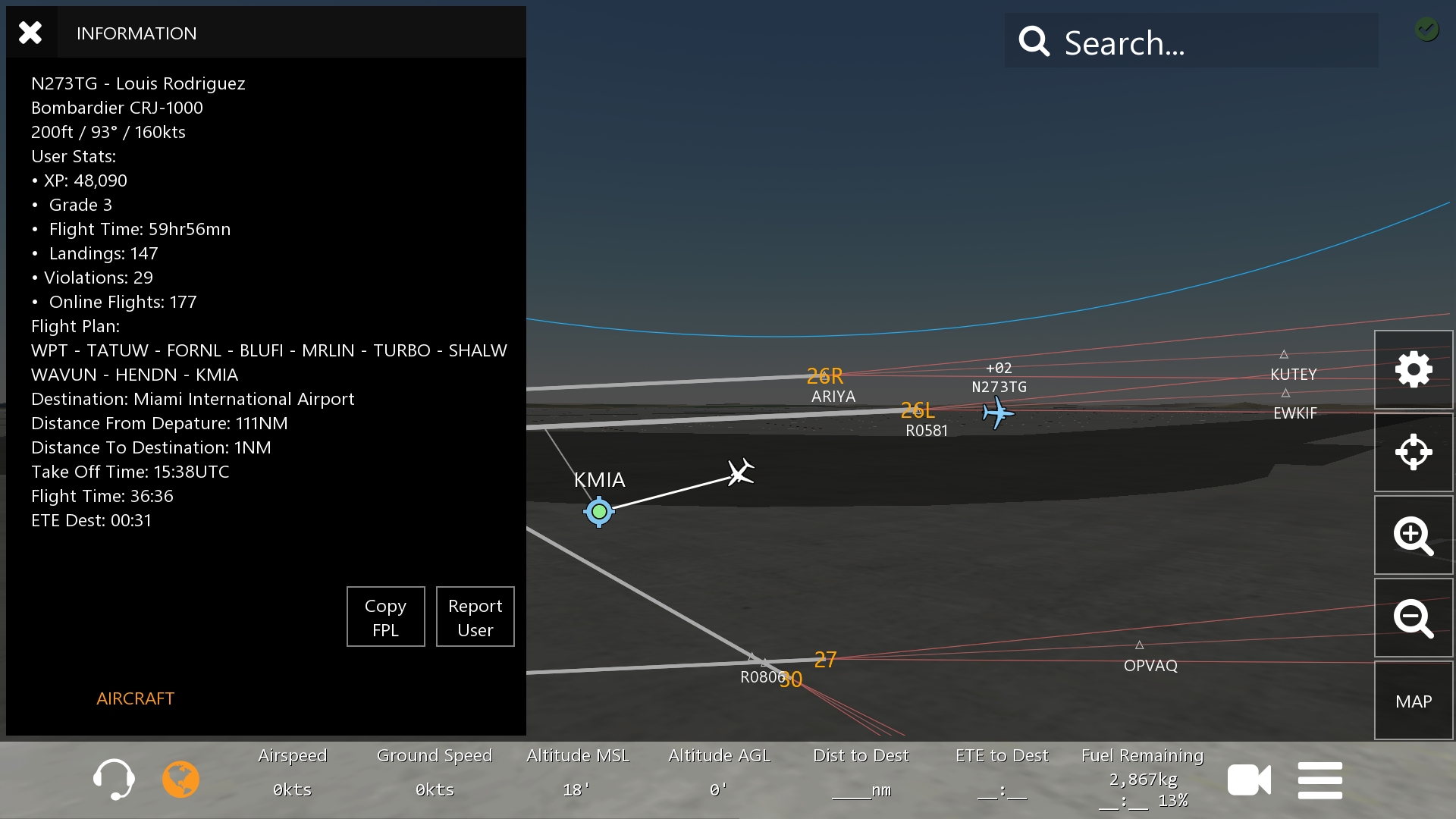The width and height of the screenshot is (1456, 819).
Task: Click the Fuel Remaining status readout
Action: (1142, 778)
